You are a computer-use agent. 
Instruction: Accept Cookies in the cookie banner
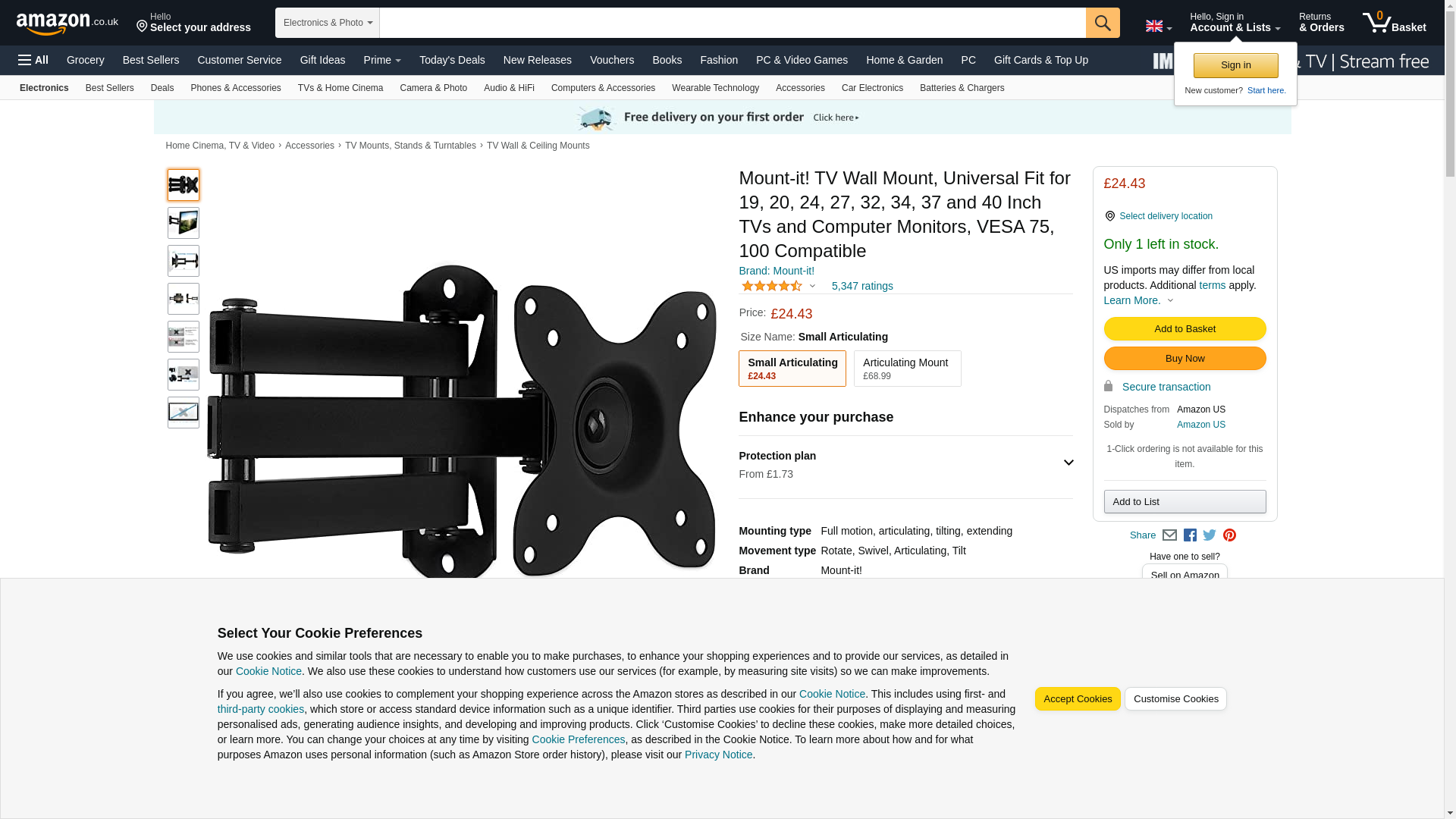pyautogui.click(x=1077, y=699)
